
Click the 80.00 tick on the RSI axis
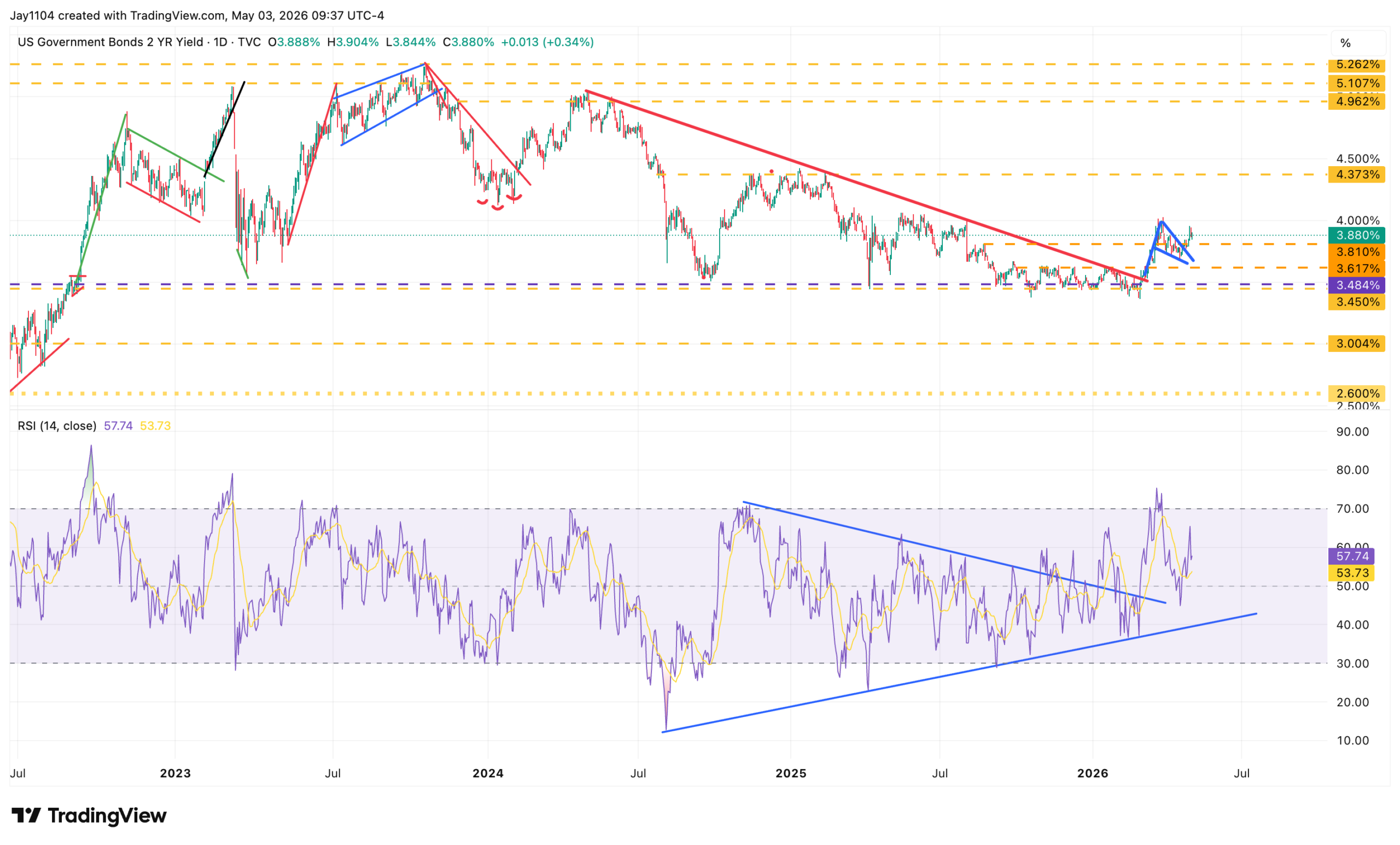[x=1353, y=470]
